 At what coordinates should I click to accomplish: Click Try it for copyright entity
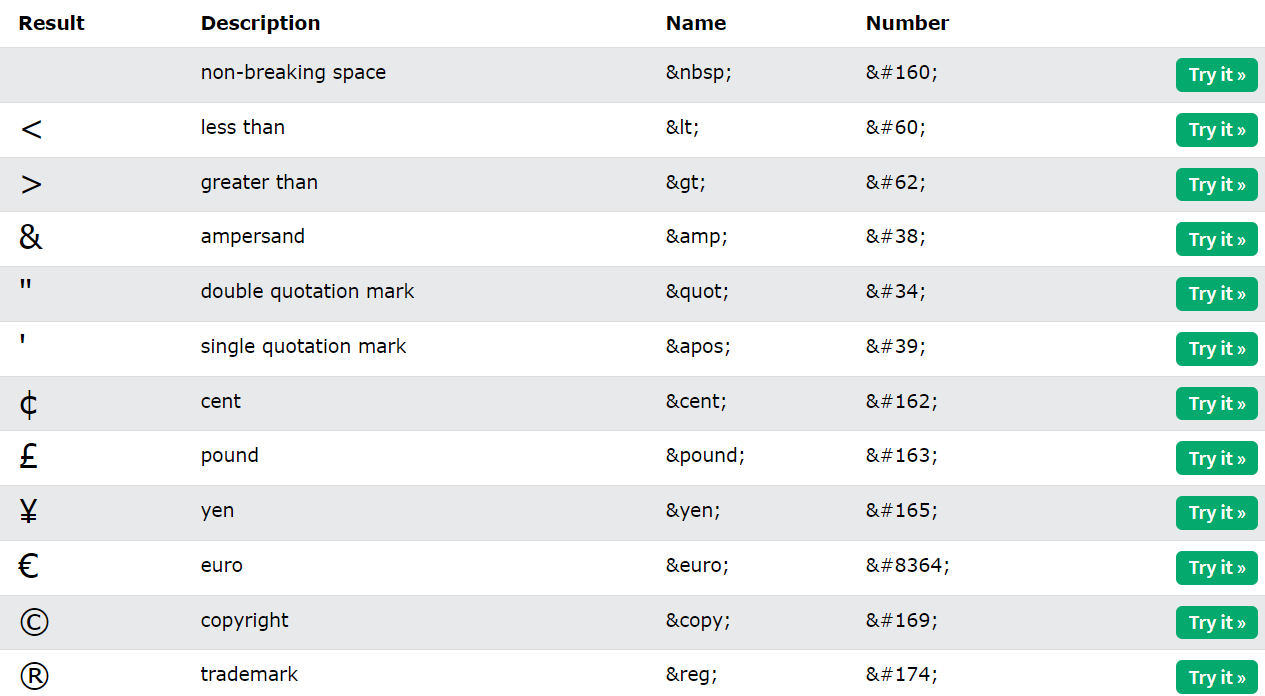1216,623
